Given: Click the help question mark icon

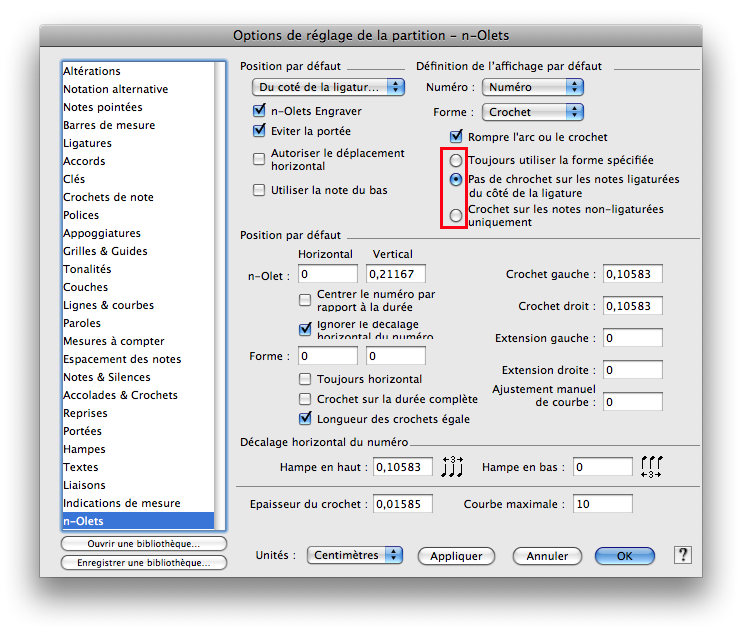Looking at the screenshot, I should (683, 555).
